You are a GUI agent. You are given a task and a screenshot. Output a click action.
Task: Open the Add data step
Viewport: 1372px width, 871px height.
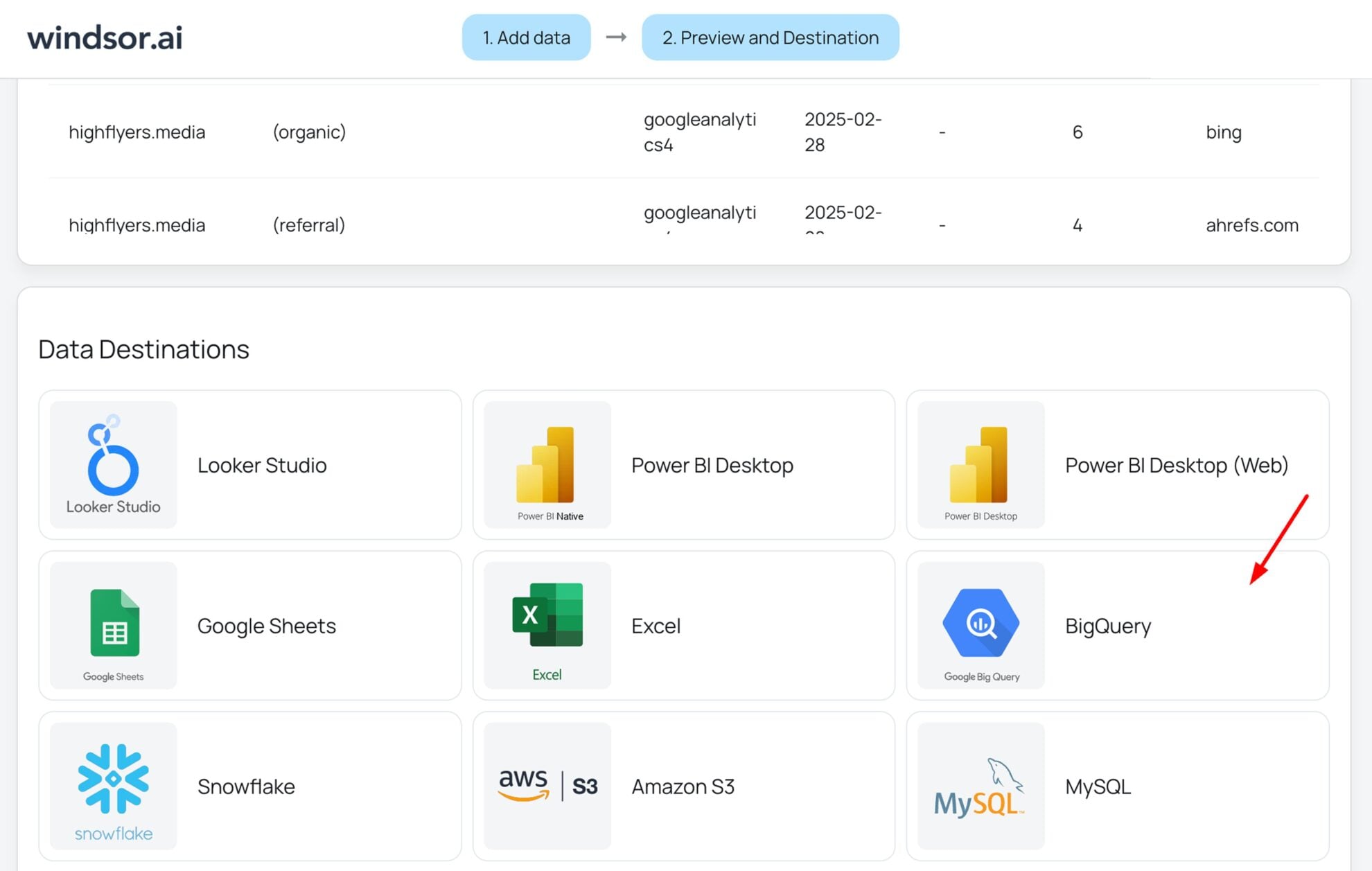pyautogui.click(x=526, y=37)
